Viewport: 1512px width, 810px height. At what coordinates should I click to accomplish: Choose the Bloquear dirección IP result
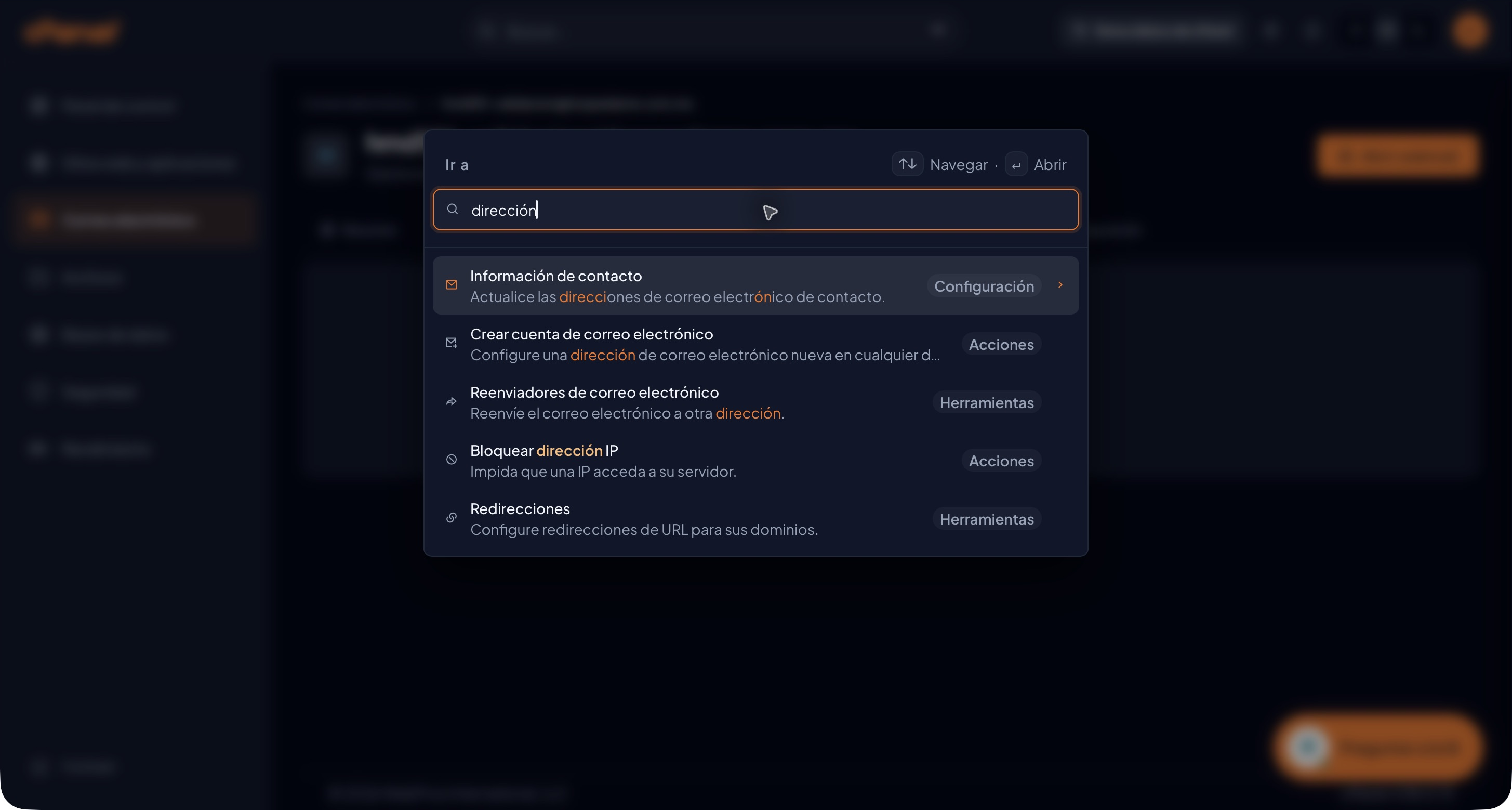[x=756, y=460]
